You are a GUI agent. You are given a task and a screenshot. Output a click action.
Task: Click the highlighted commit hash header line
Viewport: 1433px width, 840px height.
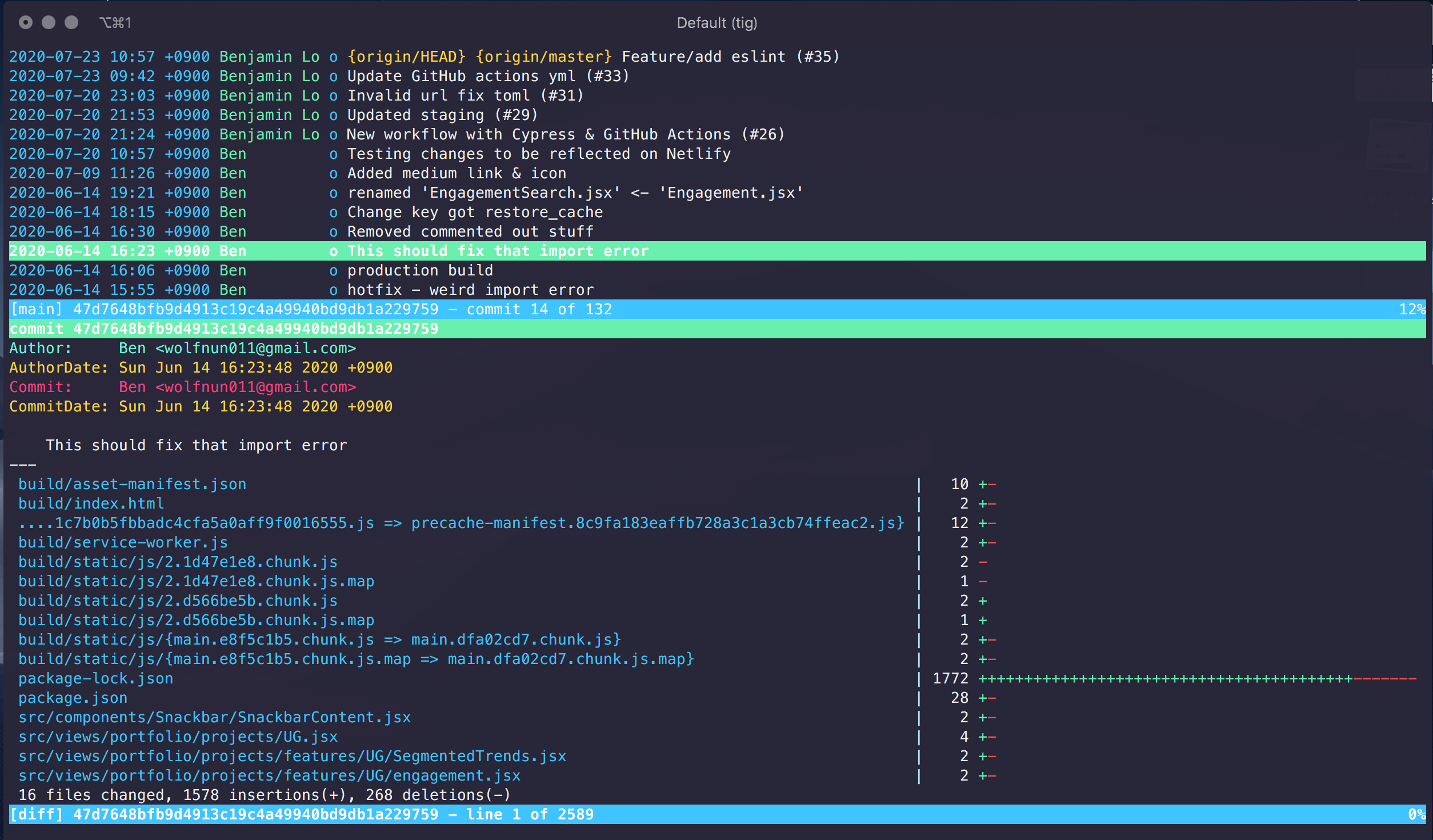click(223, 329)
